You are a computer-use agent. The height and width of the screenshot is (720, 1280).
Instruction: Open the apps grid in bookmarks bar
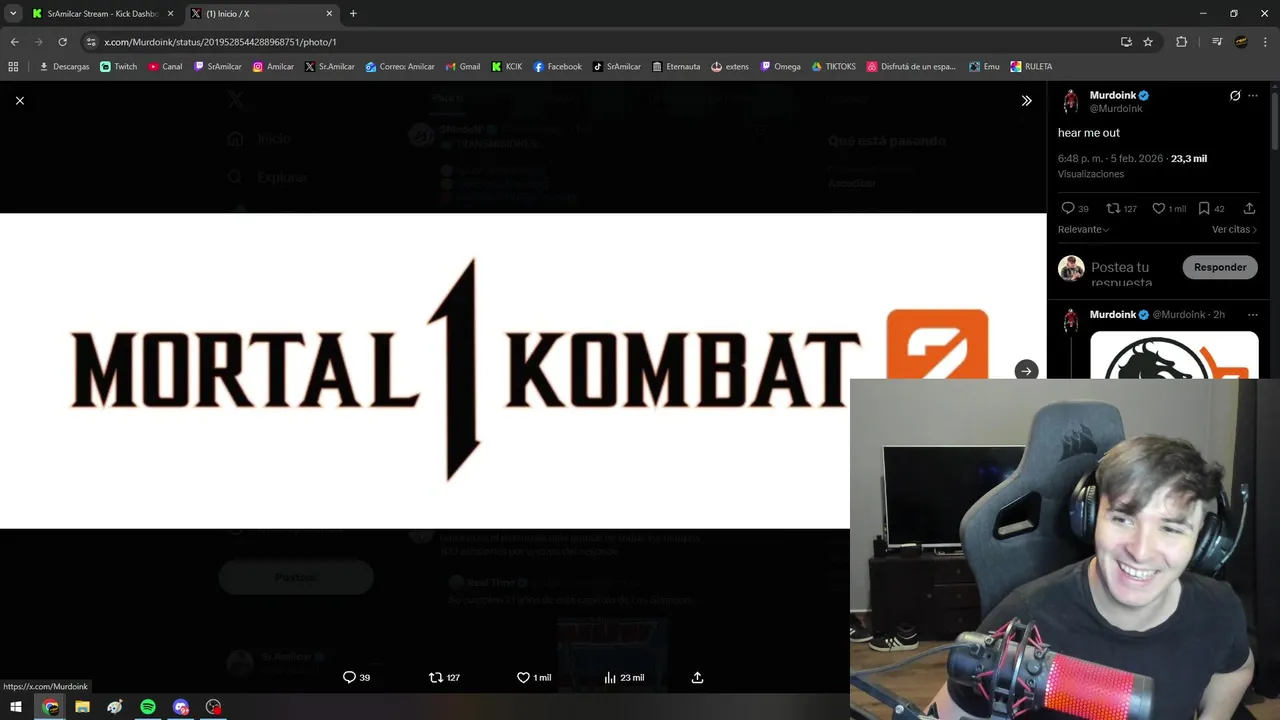pyautogui.click(x=13, y=66)
